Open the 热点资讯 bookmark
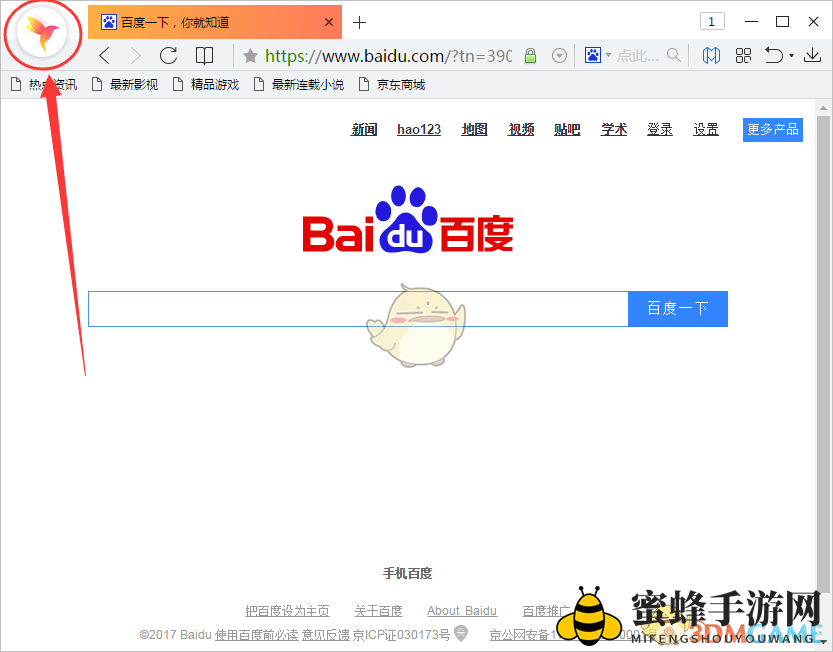833x652 pixels. pos(44,84)
